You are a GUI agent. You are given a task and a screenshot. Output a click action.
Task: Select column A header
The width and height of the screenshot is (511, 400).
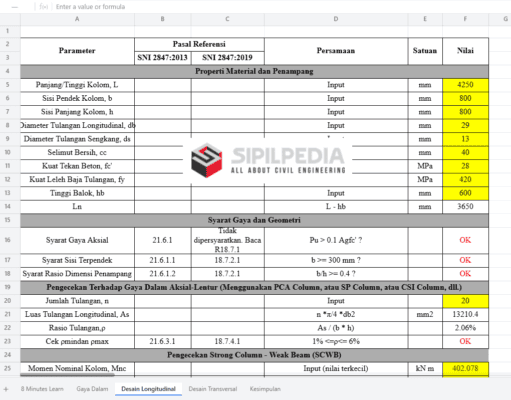[x=77, y=19]
